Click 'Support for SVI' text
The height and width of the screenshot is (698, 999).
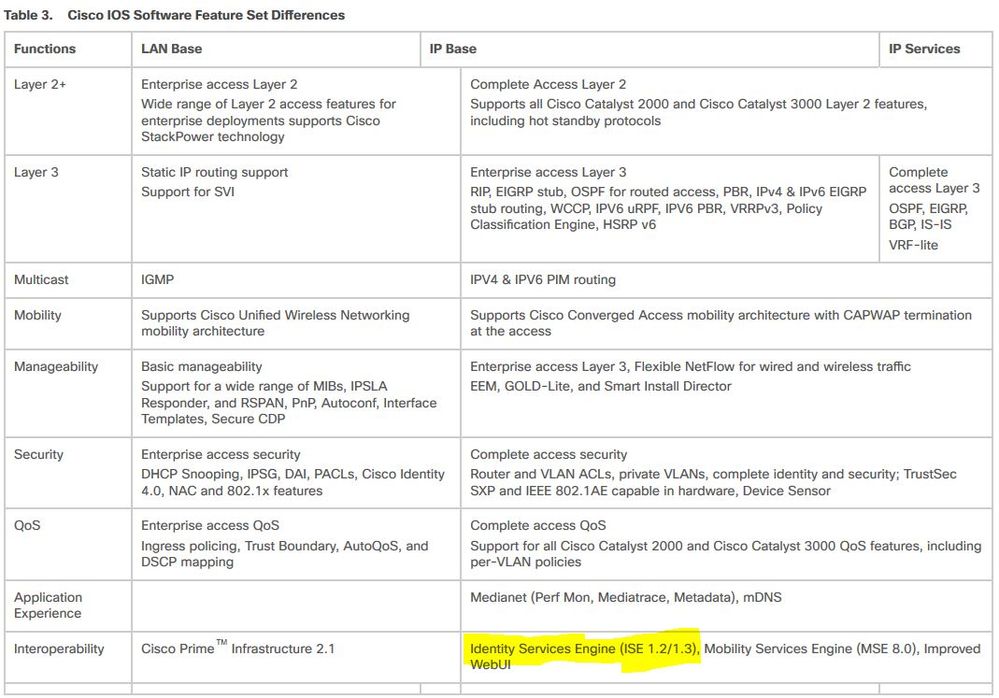pos(187,192)
